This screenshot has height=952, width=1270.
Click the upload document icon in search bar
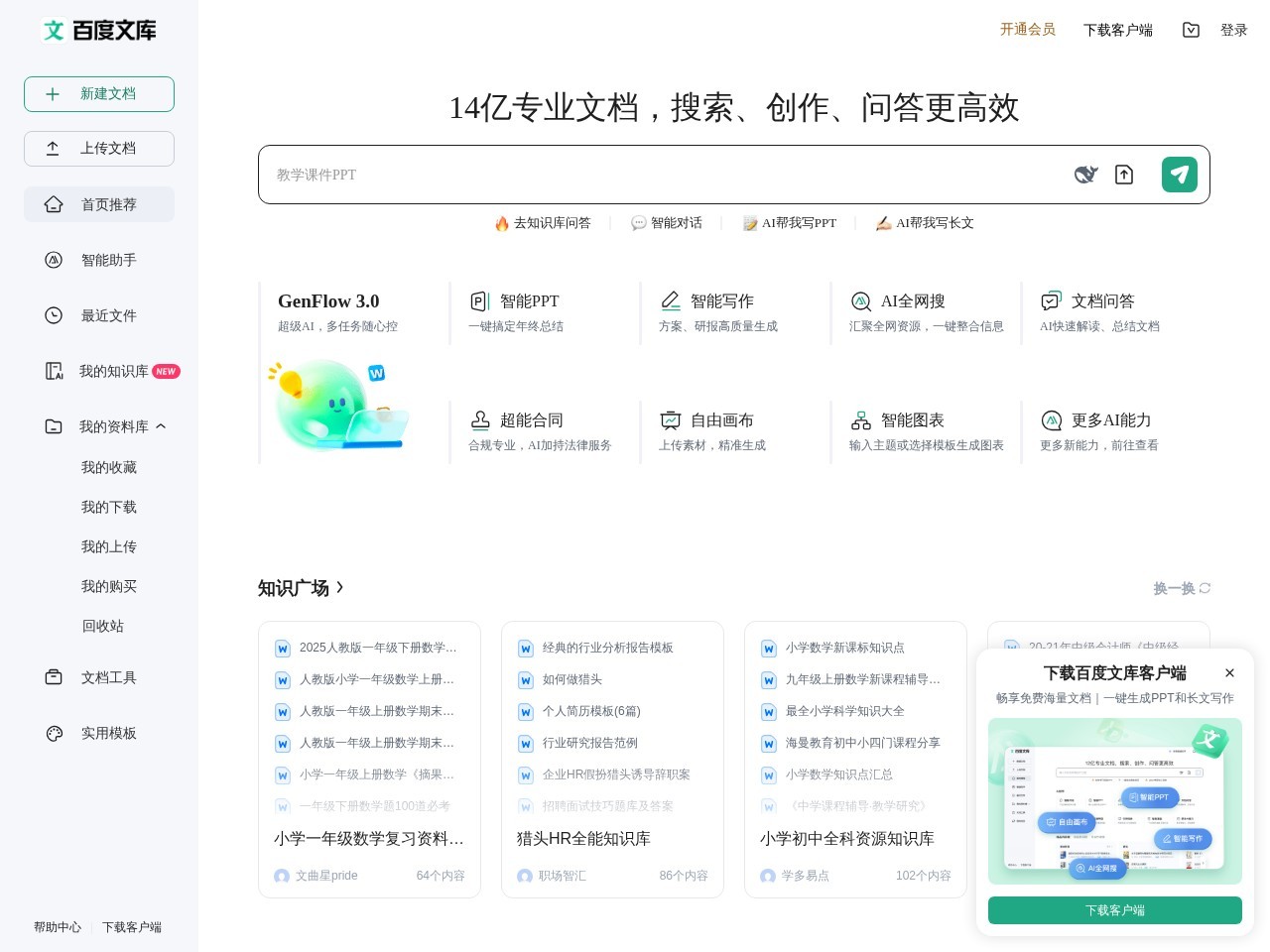point(1124,175)
